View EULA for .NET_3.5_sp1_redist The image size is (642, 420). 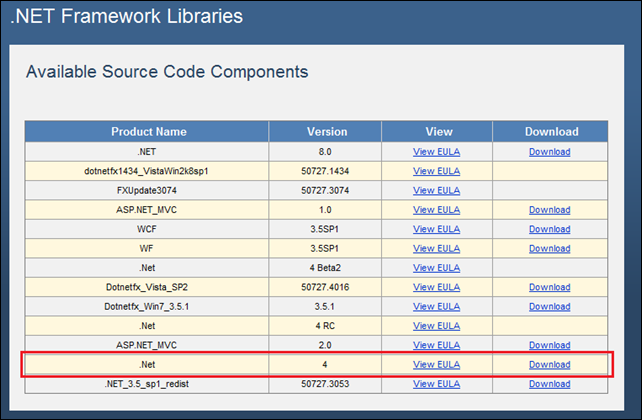436,383
